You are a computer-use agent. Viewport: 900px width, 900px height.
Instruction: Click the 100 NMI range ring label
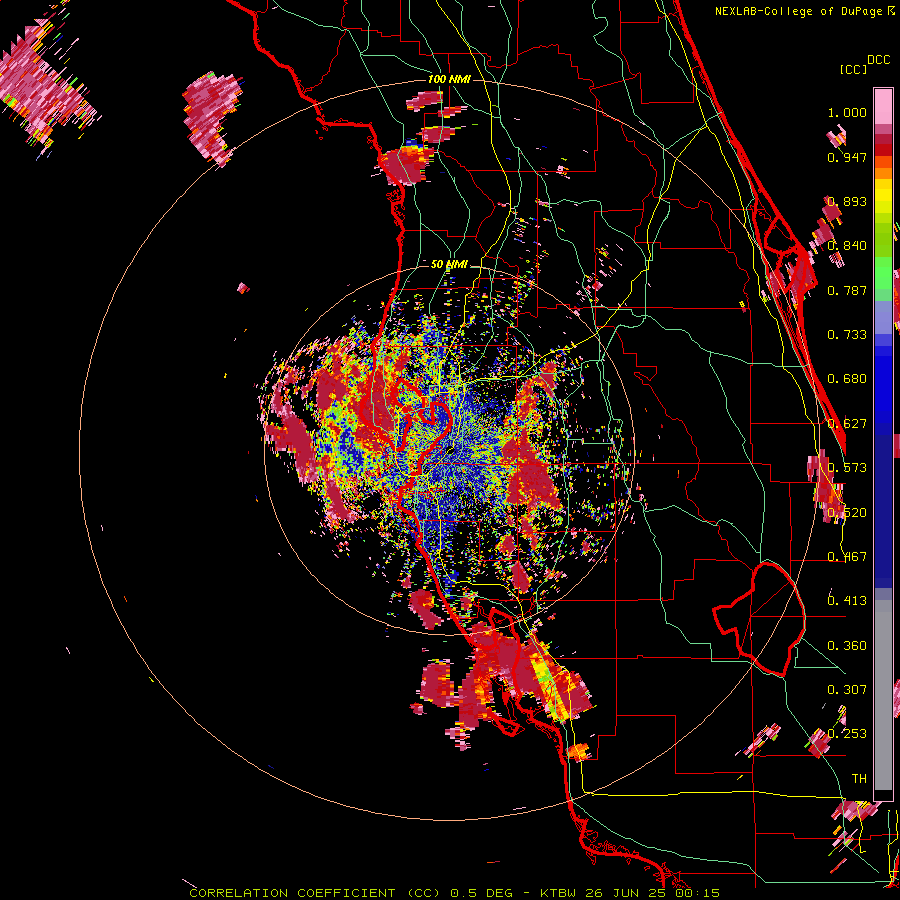pyautogui.click(x=449, y=79)
